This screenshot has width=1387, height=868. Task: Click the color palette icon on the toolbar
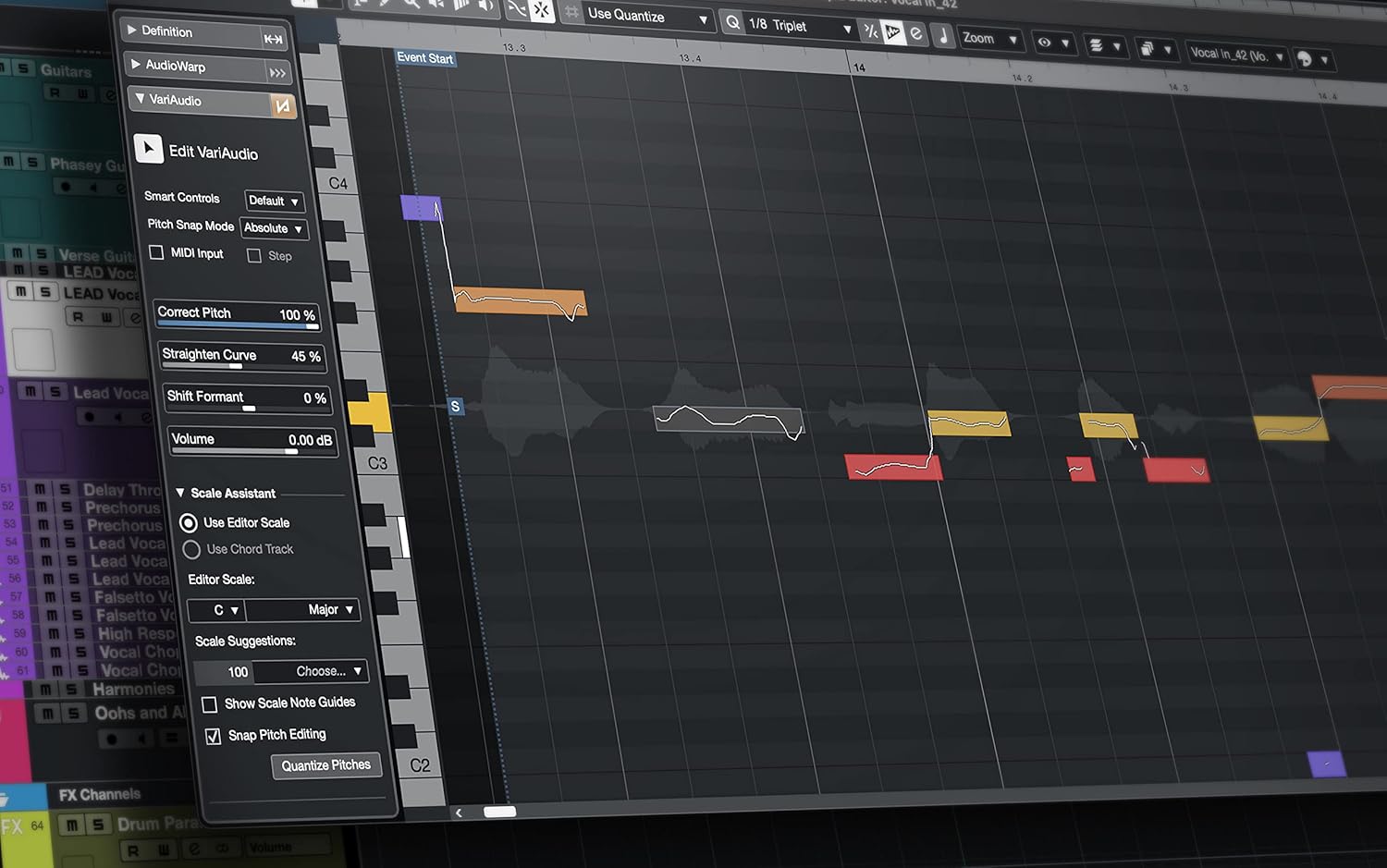point(1306,57)
